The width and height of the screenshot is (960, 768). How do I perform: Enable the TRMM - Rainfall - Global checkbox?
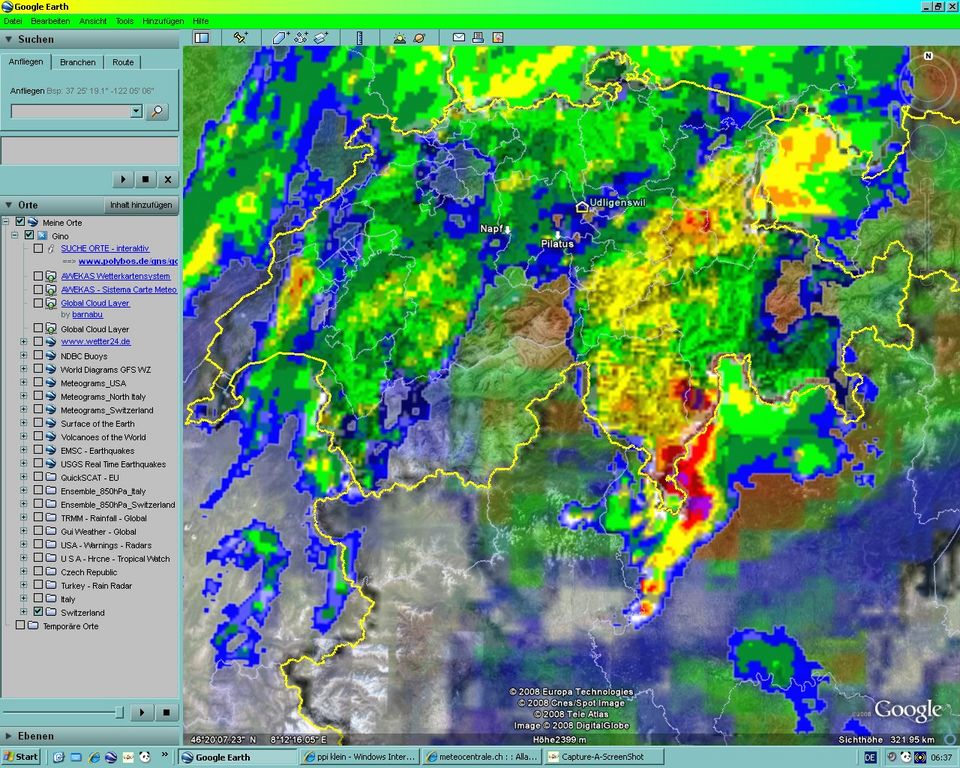coord(38,518)
